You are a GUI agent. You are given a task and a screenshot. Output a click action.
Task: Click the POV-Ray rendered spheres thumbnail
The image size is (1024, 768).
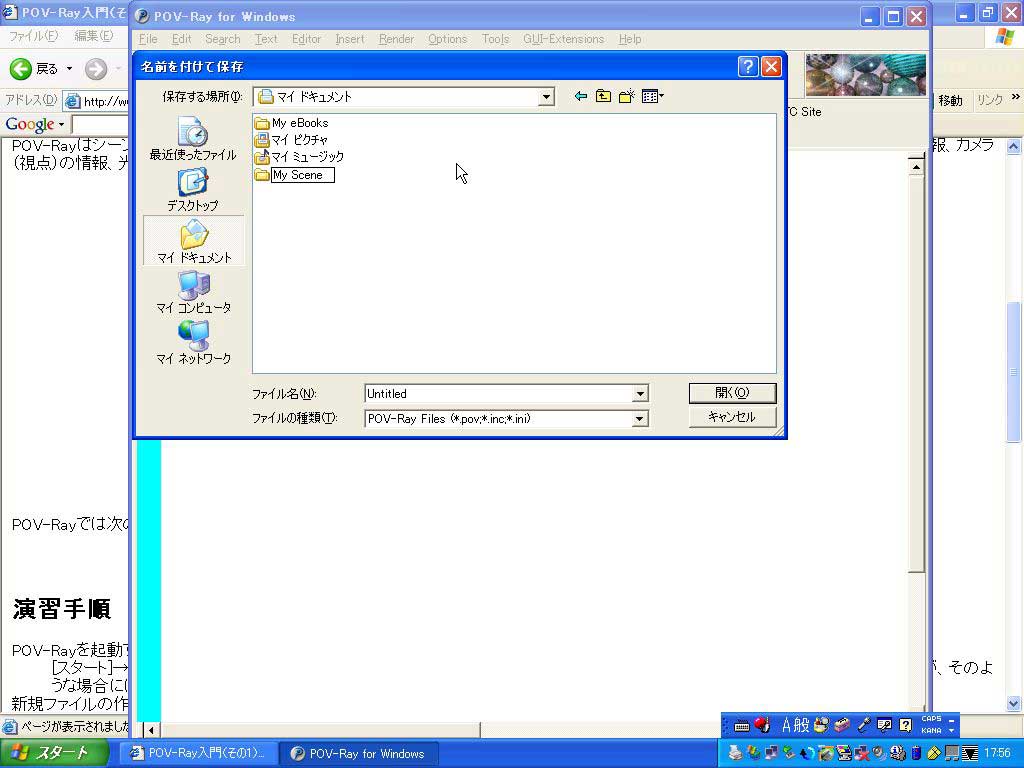click(x=865, y=75)
